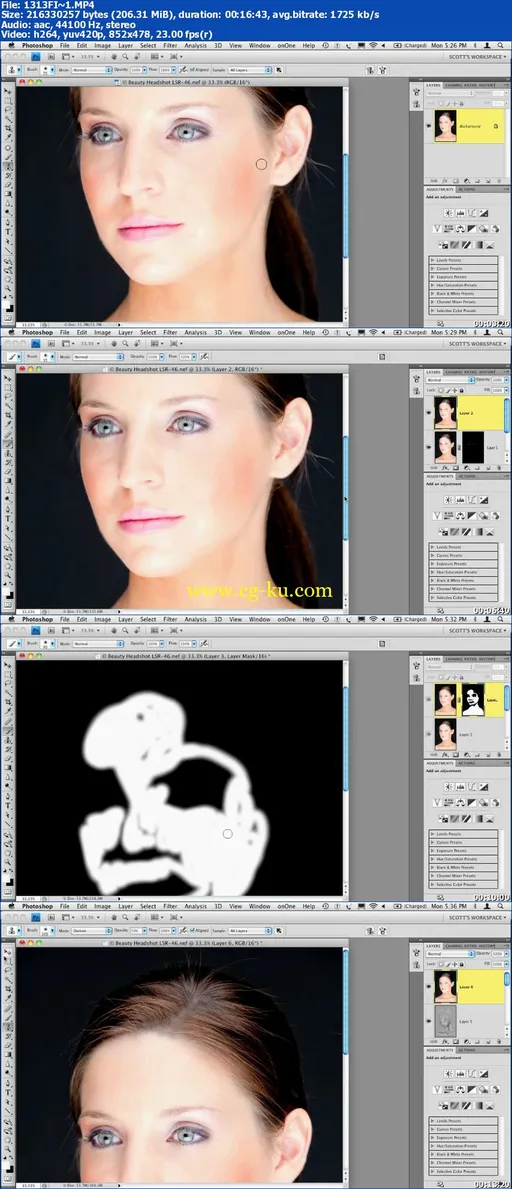Screen dimensions: 512x1189
Task: Add a Black & White adjustment in the 5:29 PM frame
Action: 472,516
